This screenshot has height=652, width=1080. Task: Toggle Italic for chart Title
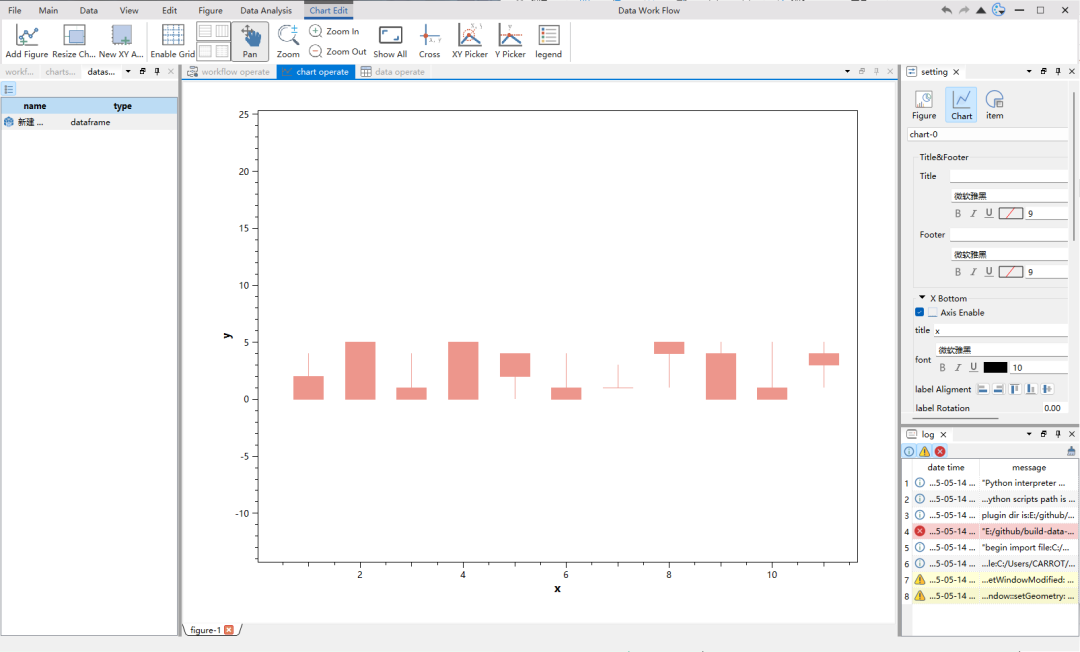point(973,213)
